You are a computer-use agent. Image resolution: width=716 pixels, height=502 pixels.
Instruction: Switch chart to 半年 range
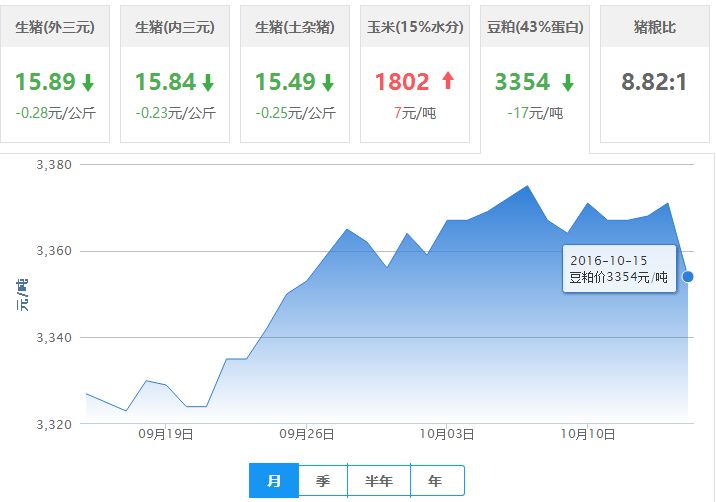379,481
